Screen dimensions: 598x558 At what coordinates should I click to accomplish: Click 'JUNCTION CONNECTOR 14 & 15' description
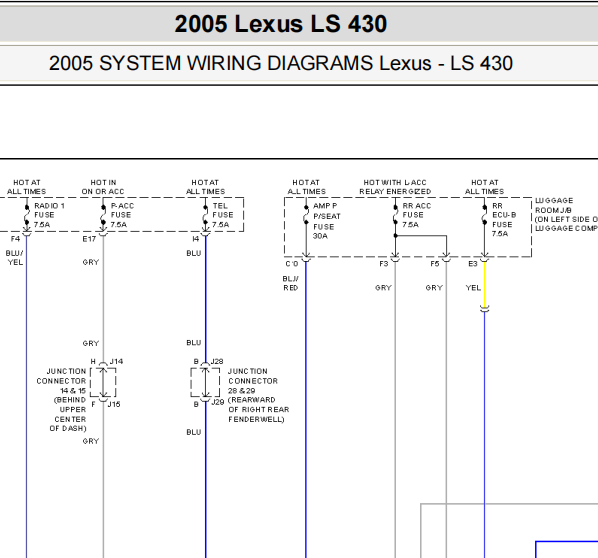(62, 400)
